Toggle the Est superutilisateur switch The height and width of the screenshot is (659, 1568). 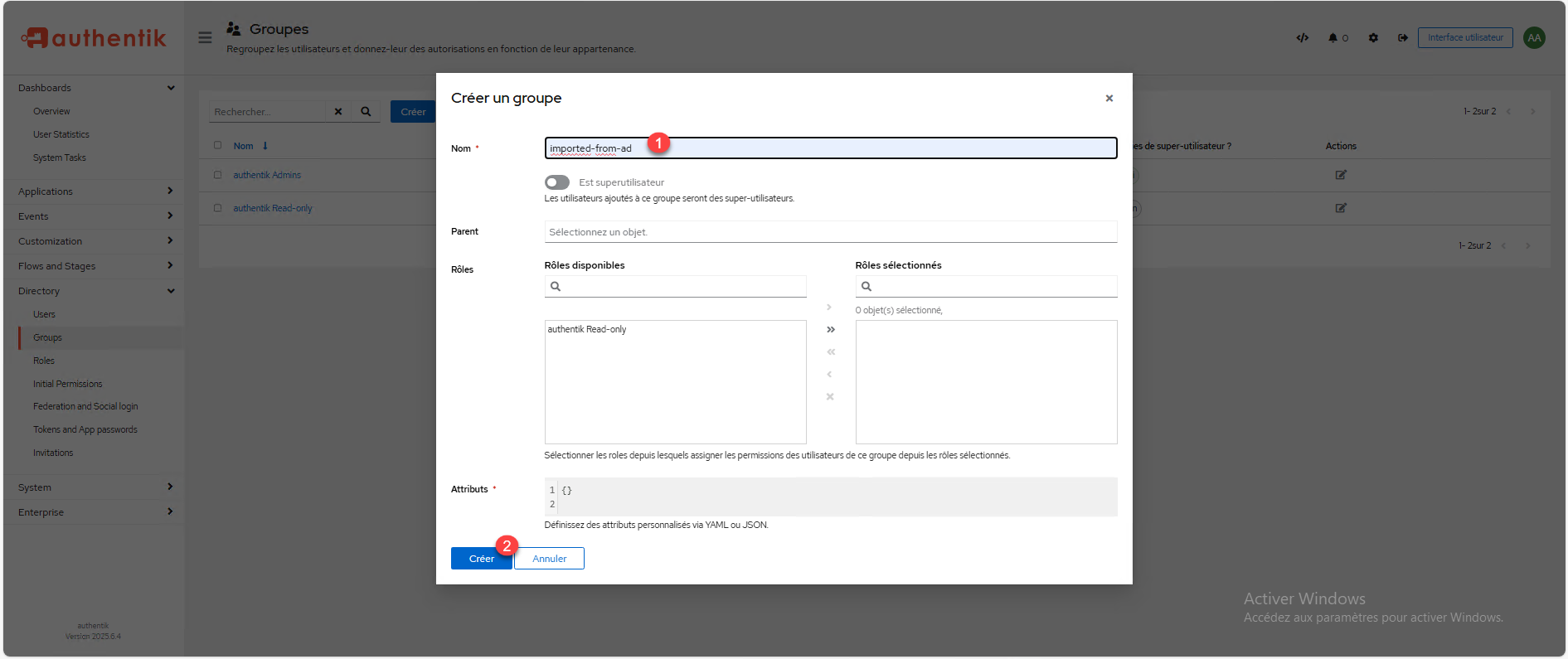coord(557,182)
